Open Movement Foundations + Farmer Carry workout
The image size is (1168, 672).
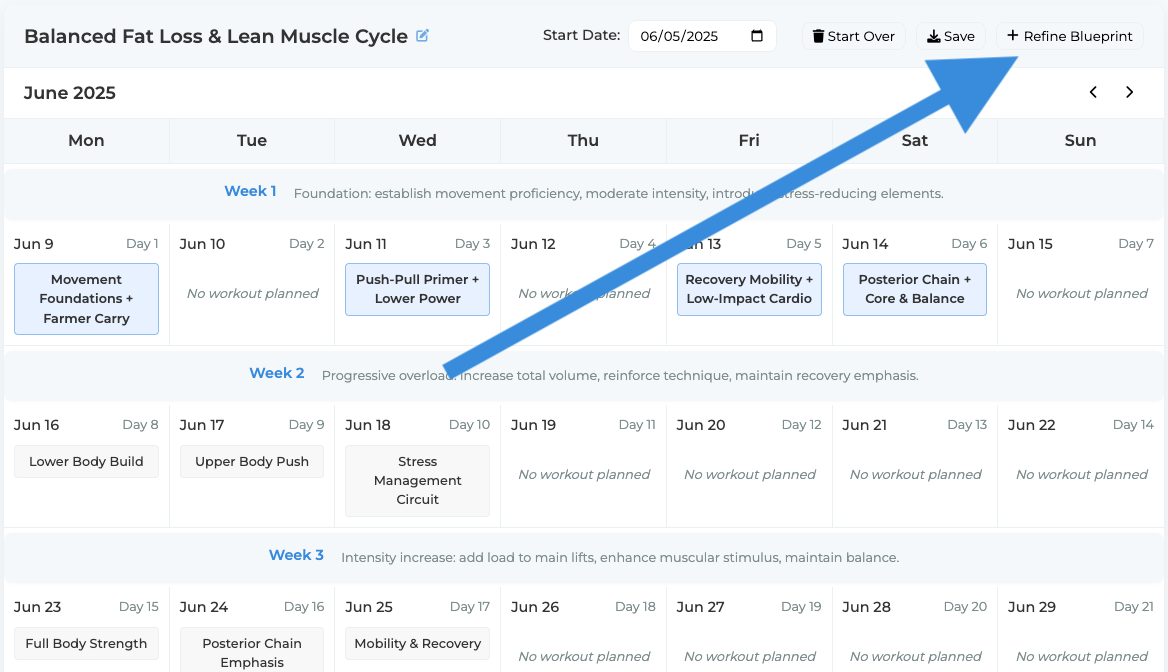86,299
